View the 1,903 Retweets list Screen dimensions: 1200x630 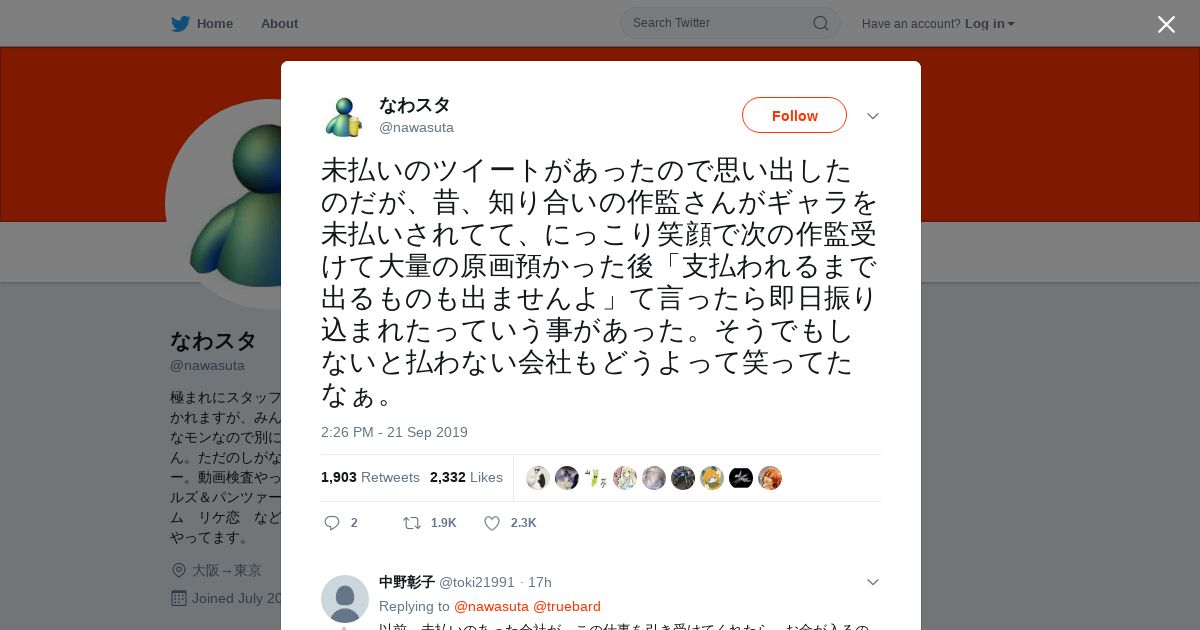tap(370, 477)
